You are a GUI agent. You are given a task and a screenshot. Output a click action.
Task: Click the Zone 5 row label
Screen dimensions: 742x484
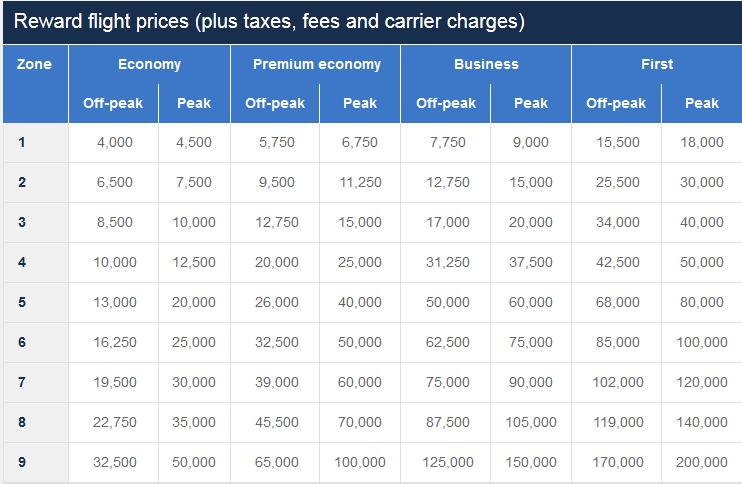[22, 302]
